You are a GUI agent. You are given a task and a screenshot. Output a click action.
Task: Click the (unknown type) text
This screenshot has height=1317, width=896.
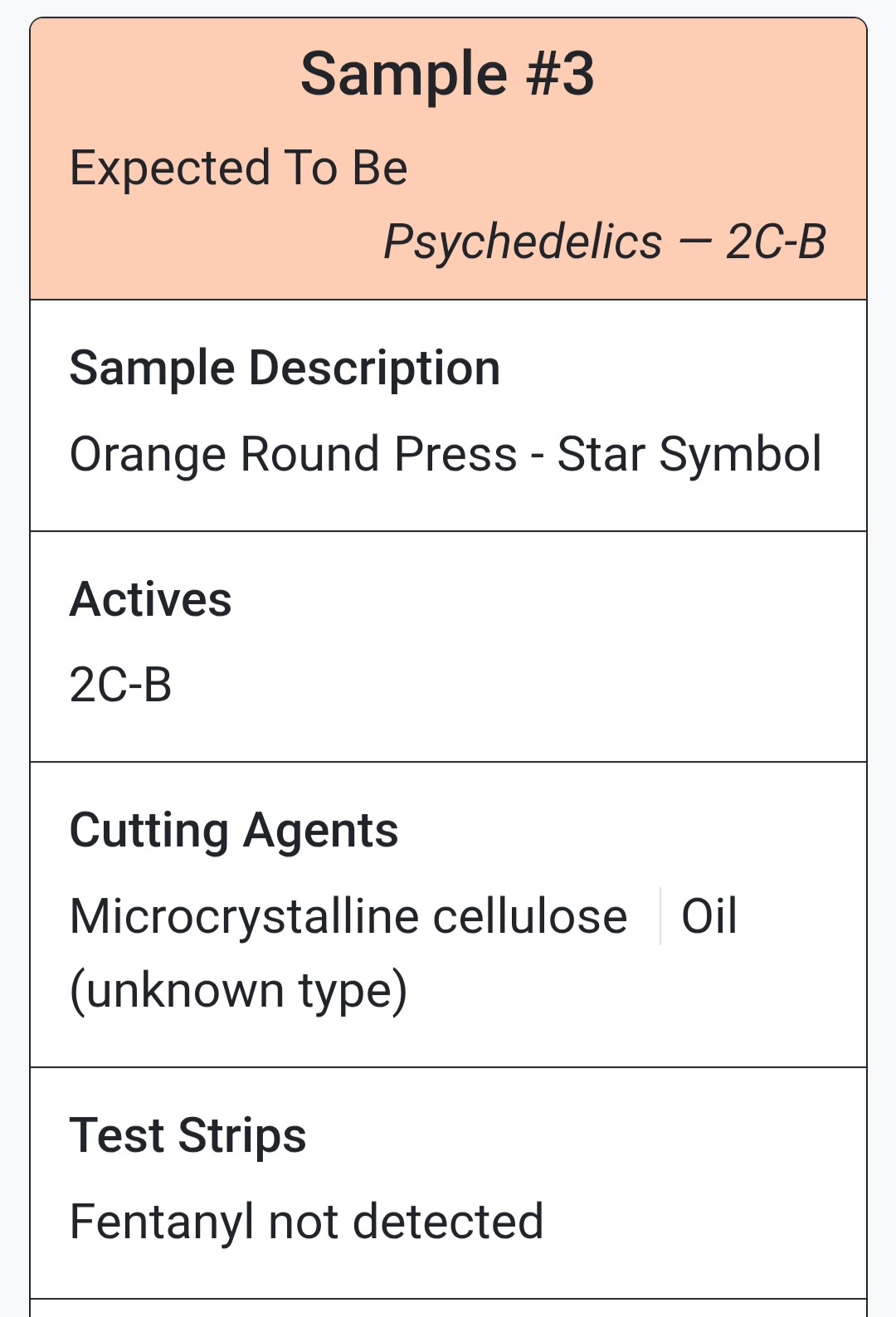coord(239,991)
